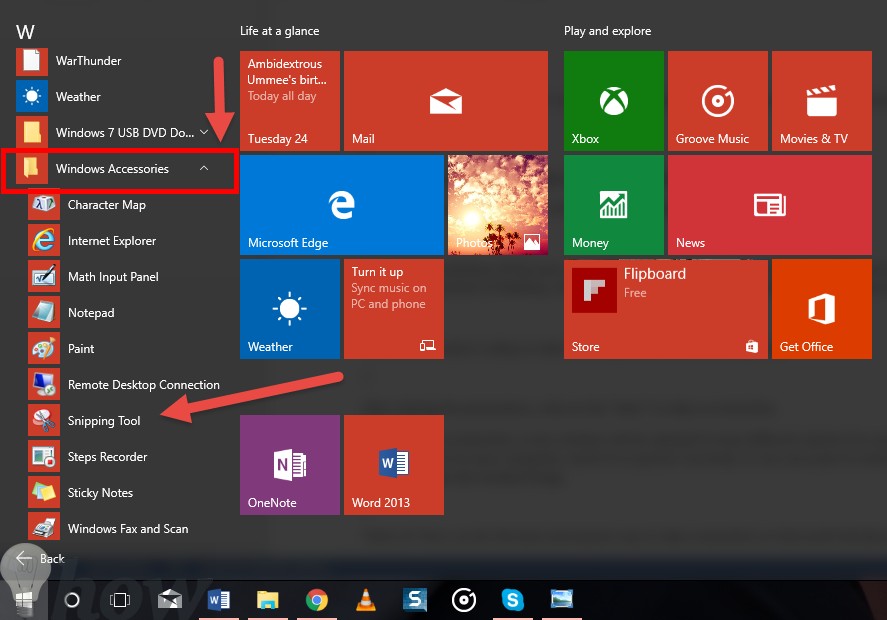Open VLC media player from the taskbar
This screenshot has width=887, height=620.
(x=366, y=600)
